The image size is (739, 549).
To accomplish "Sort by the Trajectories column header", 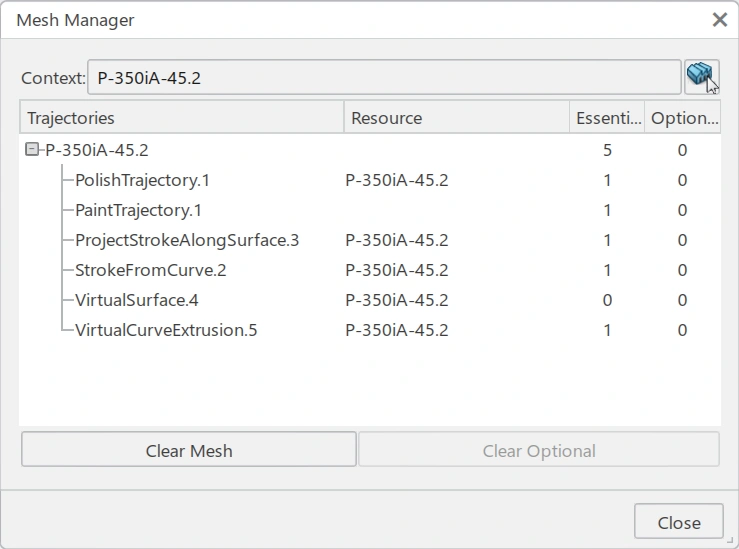I will tap(180, 118).
